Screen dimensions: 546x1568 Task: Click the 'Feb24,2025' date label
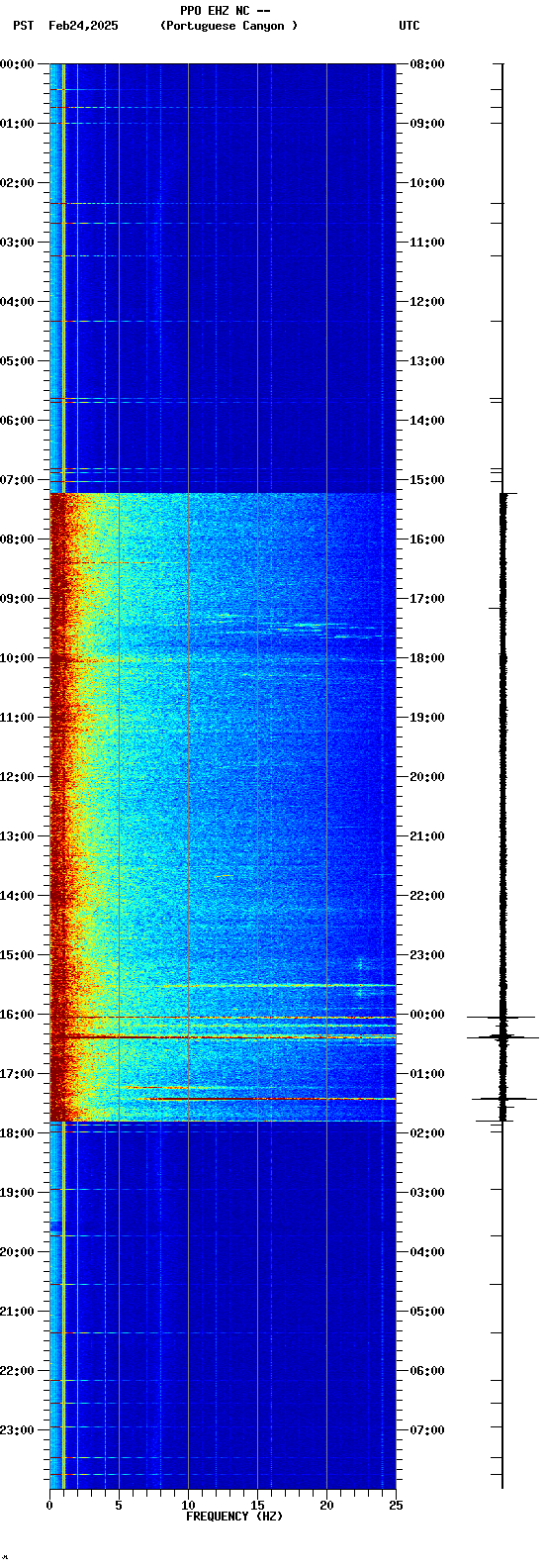tap(83, 26)
